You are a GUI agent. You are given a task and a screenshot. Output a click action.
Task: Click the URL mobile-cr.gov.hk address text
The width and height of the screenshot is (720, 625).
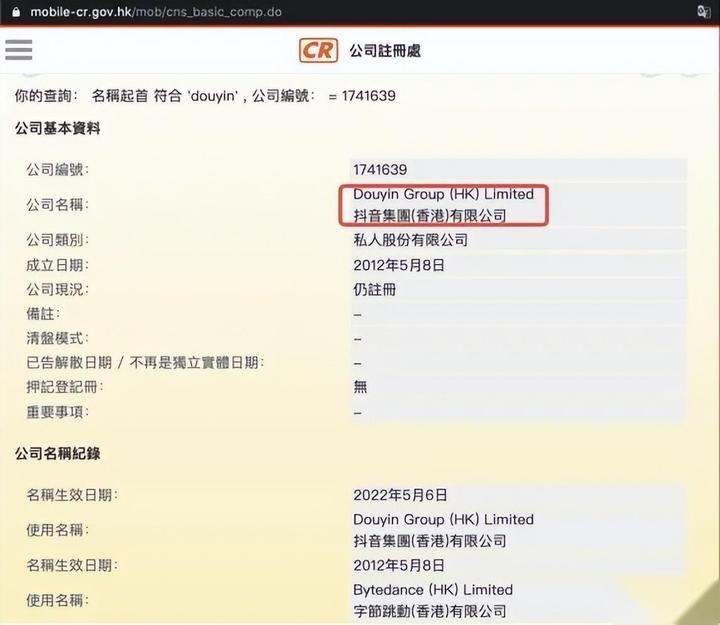[x=156, y=12]
